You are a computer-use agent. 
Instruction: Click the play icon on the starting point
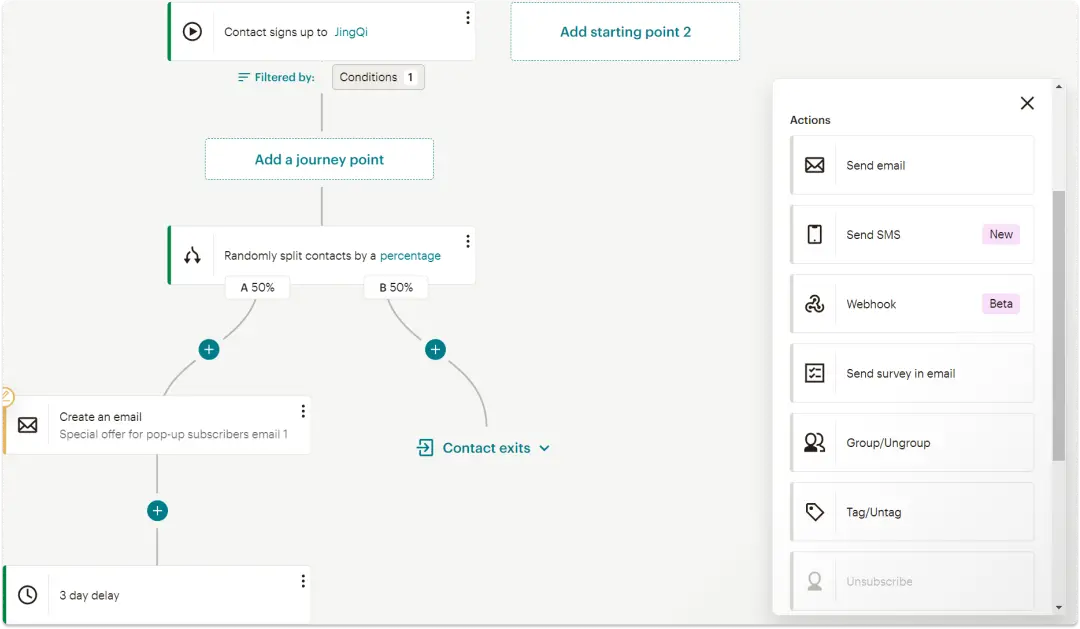(192, 32)
